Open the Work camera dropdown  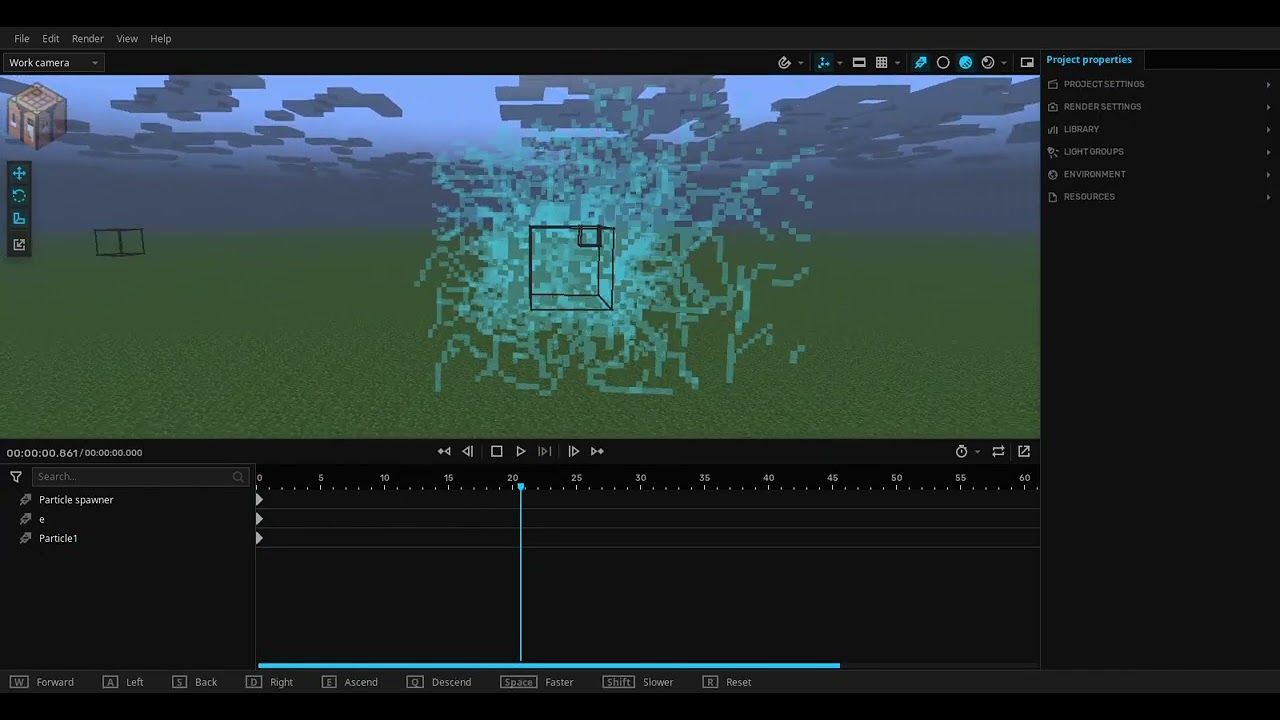(x=53, y=62)
